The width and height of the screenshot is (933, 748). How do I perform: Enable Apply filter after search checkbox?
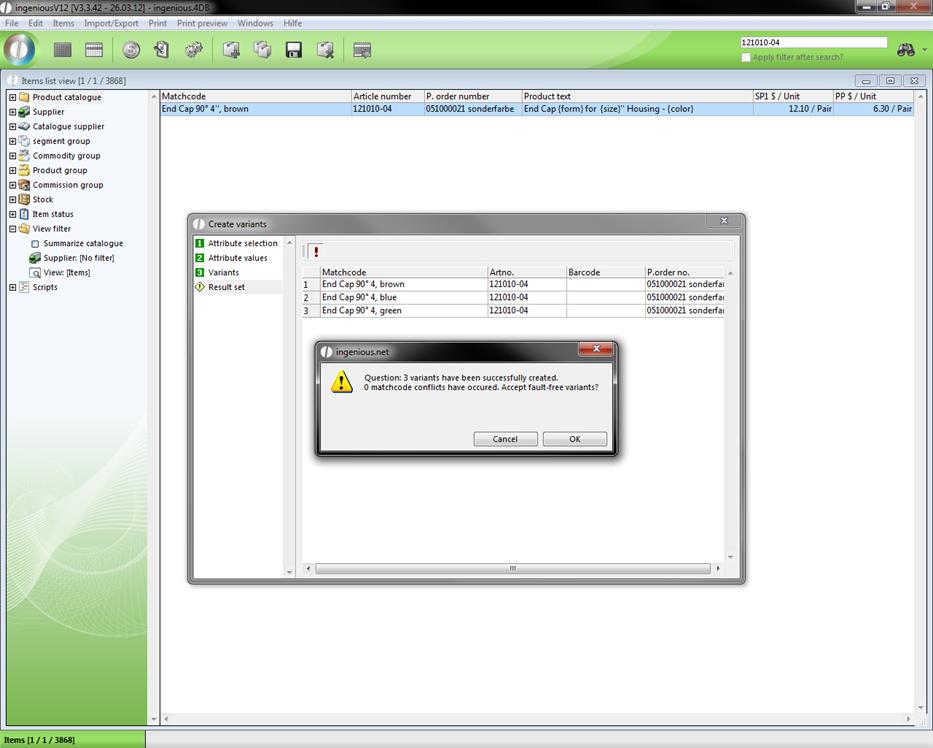point(746,57)
